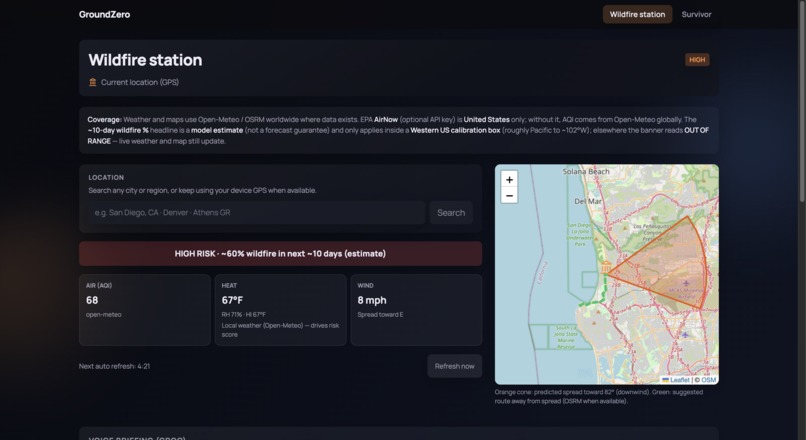Click the Solana Beach label on the map
Image resolution: width=806 pixels, height=440 pixels.
click(x=586, y=171)
